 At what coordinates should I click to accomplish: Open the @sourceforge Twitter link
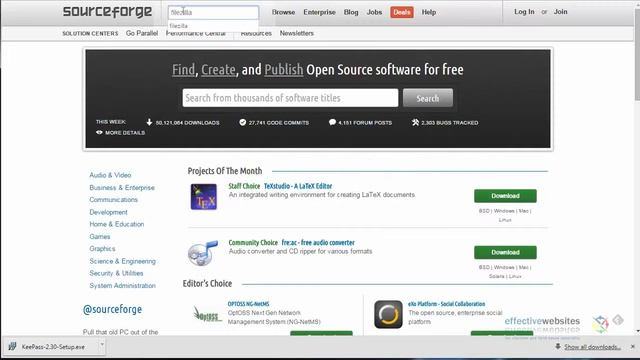click(112, 309)
